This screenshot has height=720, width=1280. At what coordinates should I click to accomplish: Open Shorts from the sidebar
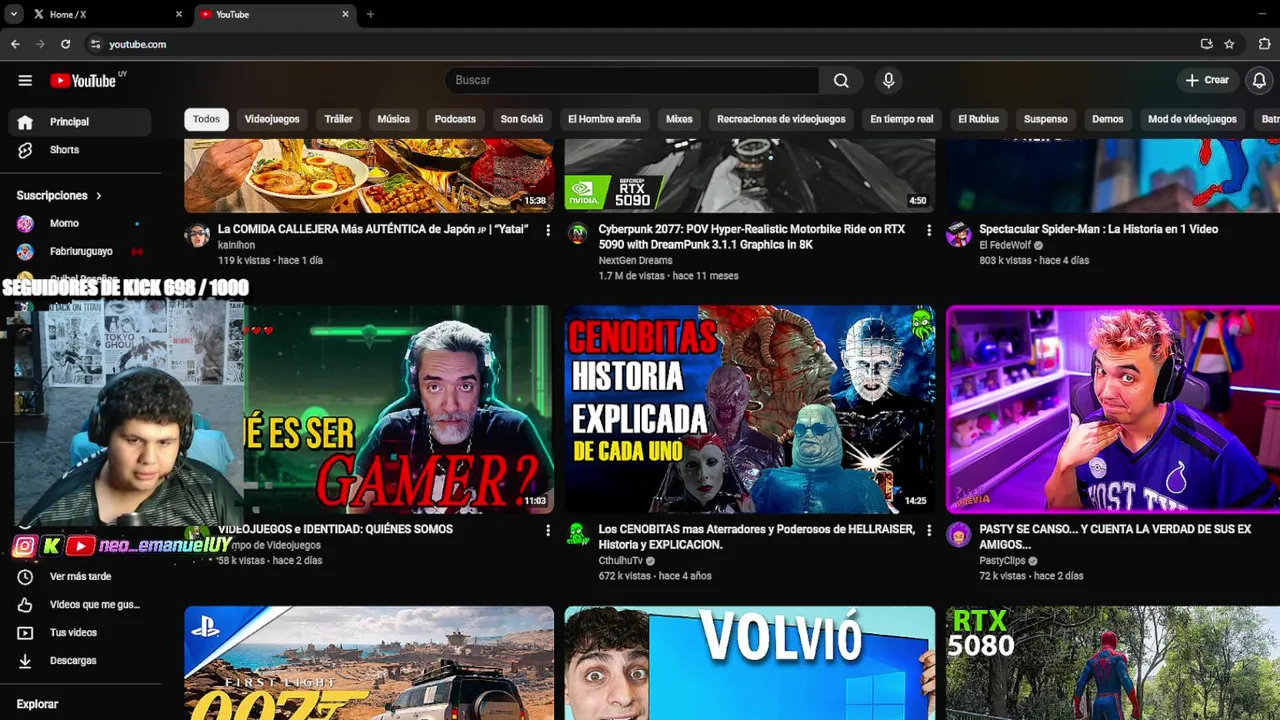[x=80, y=150]
